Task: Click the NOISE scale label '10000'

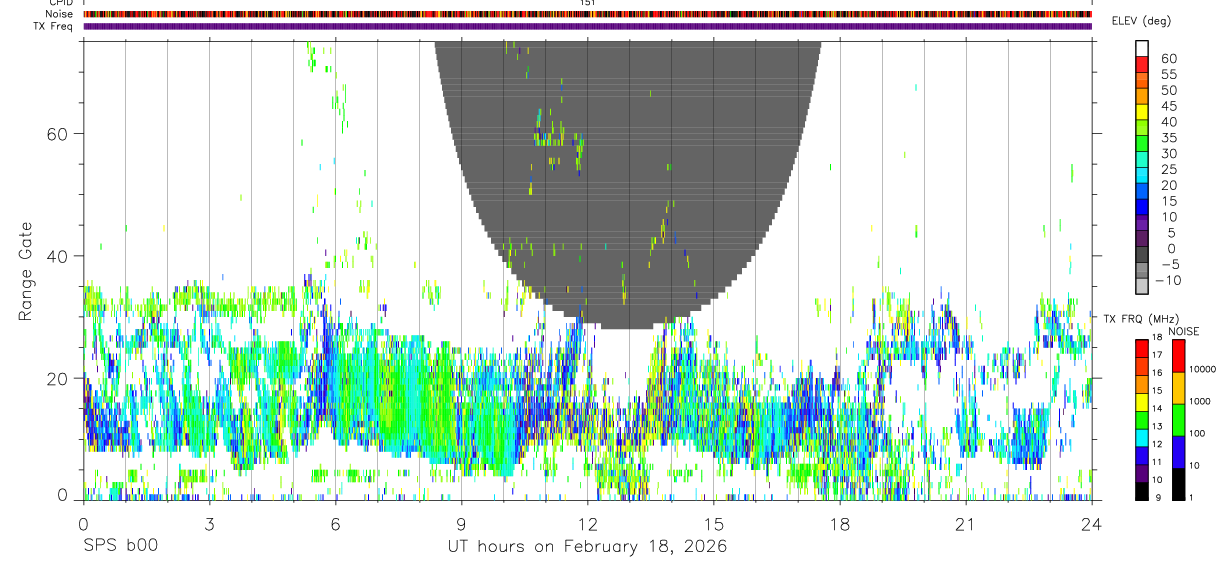Action: click(1203, 369)
